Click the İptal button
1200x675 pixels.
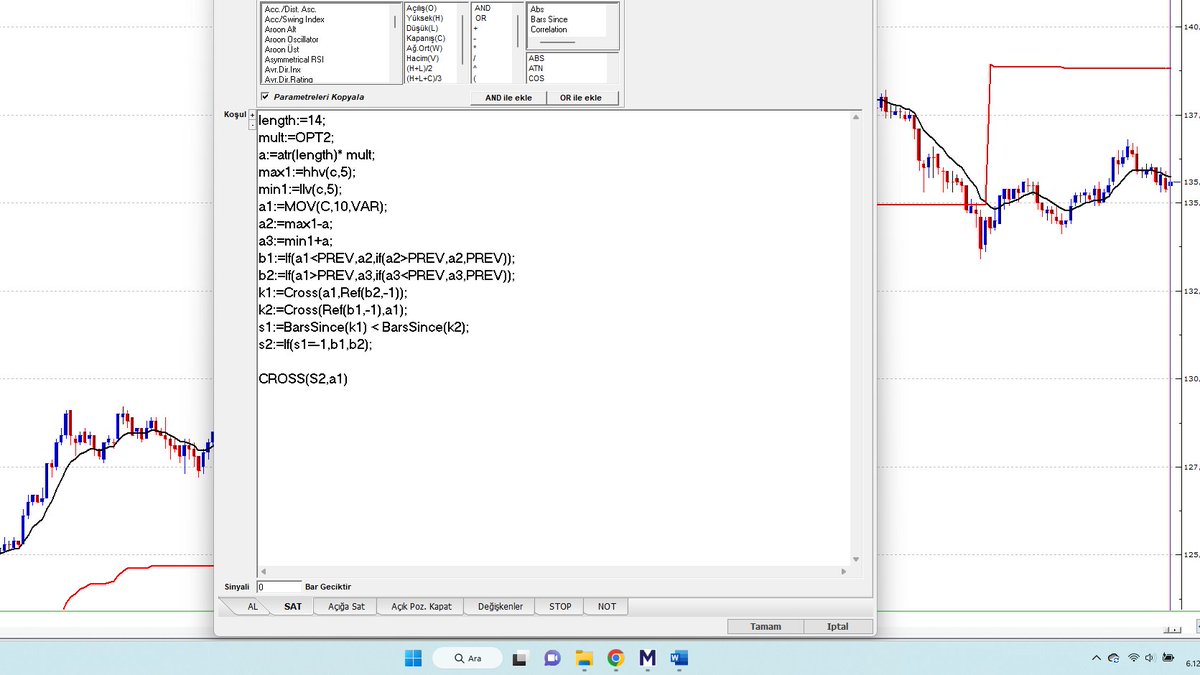tap(838, 627)
